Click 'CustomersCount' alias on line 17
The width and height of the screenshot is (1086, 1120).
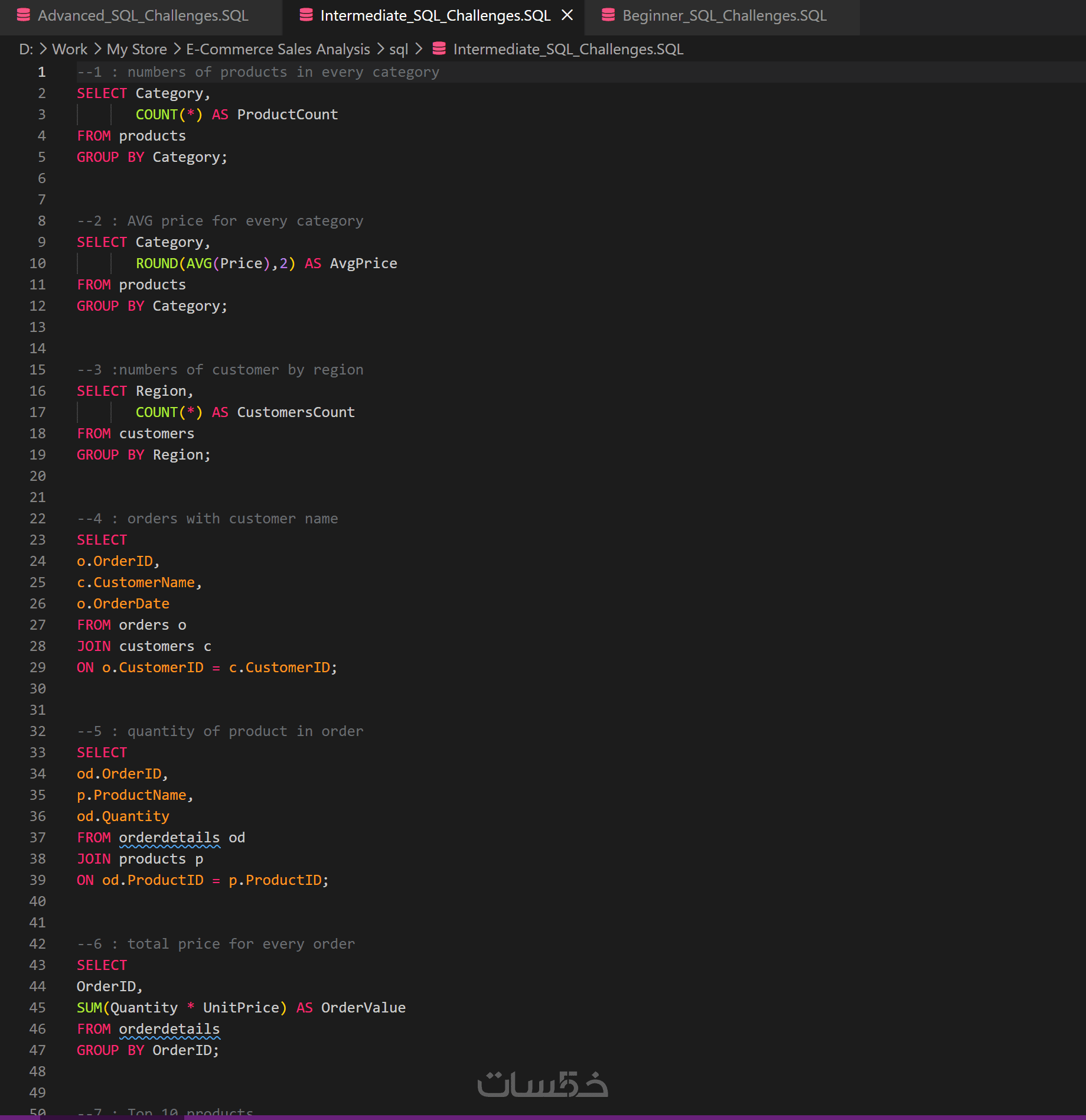[x=296, y=412]
